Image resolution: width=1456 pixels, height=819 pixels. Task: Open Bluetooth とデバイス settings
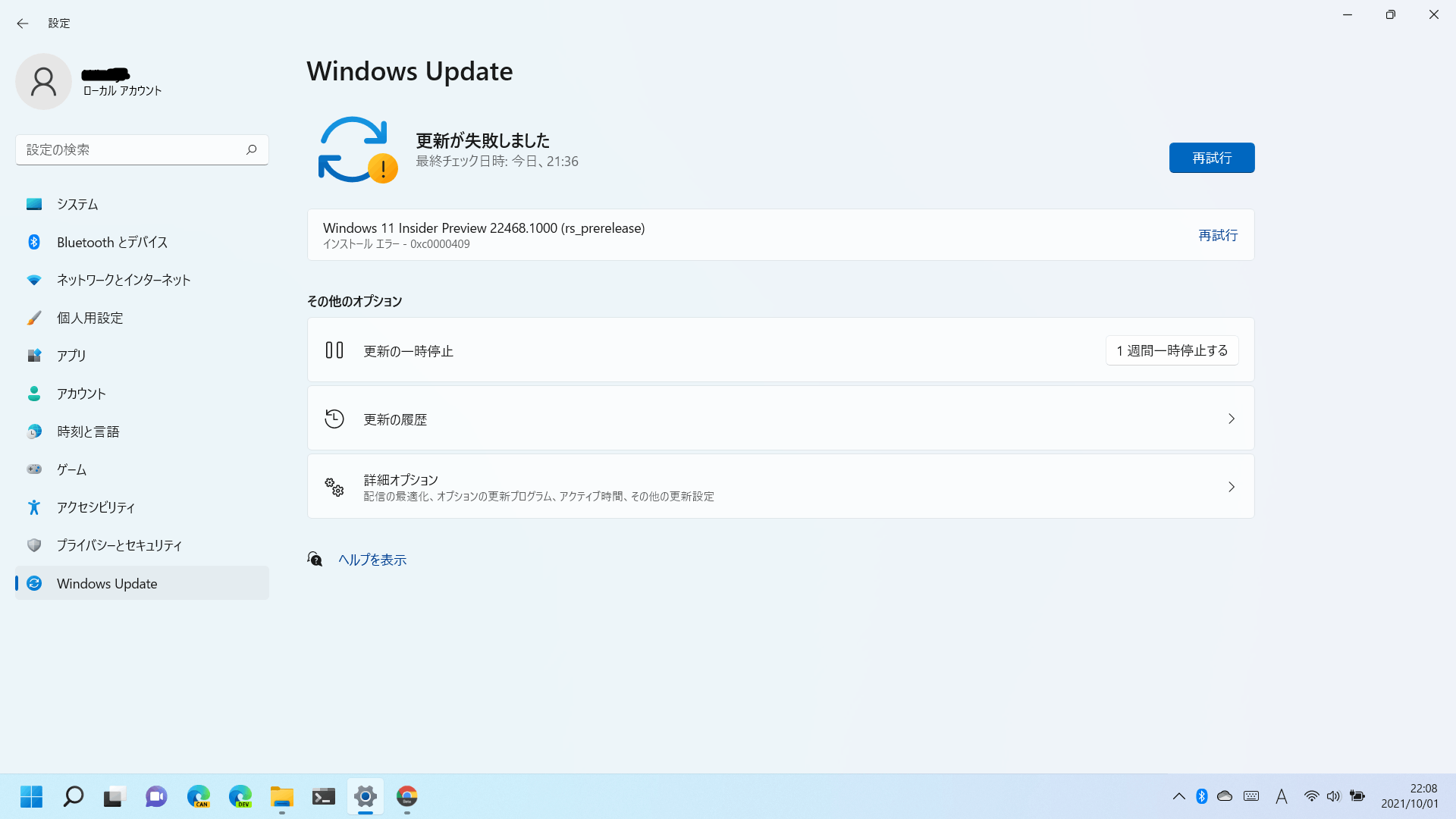111,242
